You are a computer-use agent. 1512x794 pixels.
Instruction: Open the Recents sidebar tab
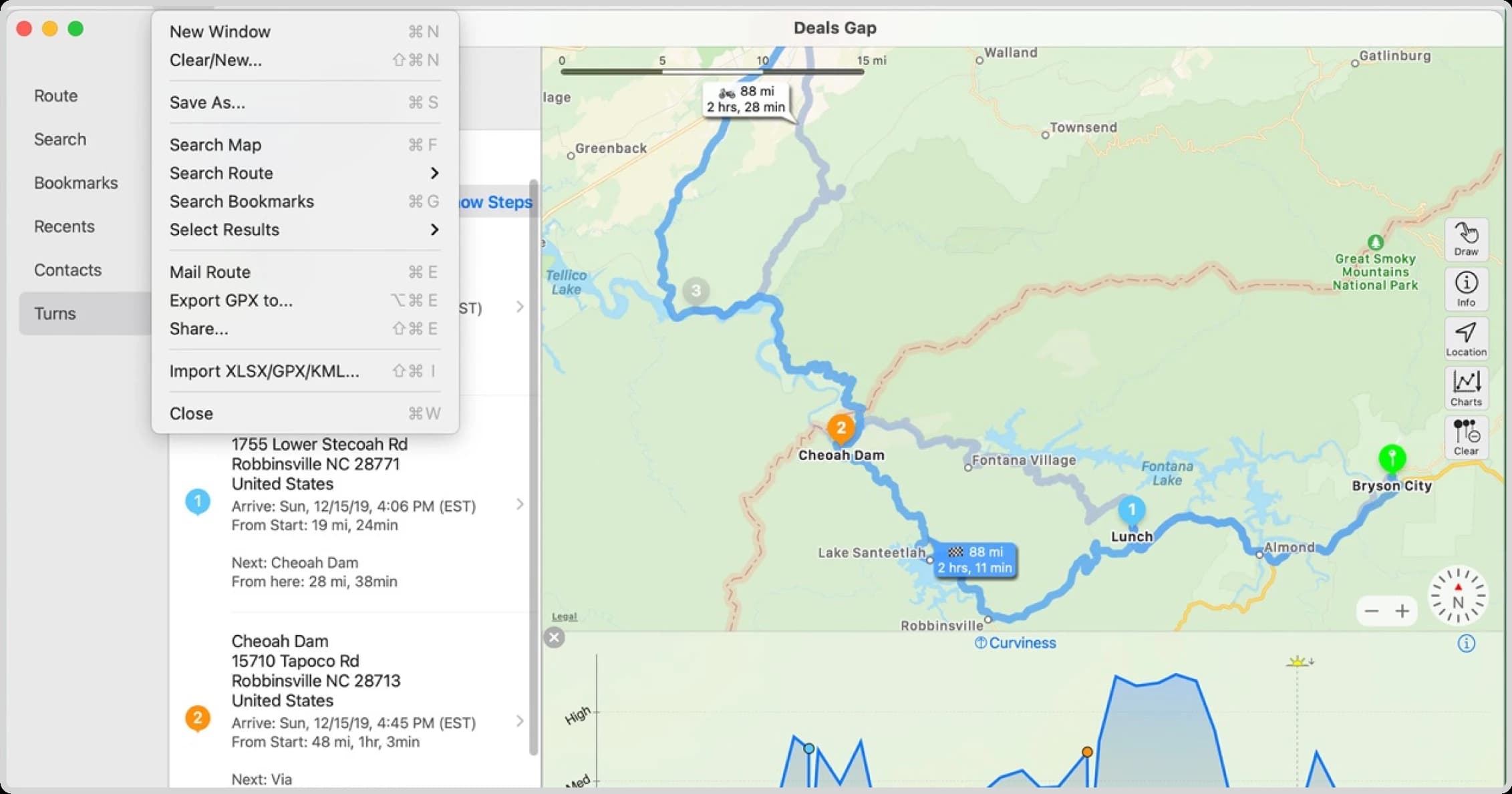[x=64, y=226]
